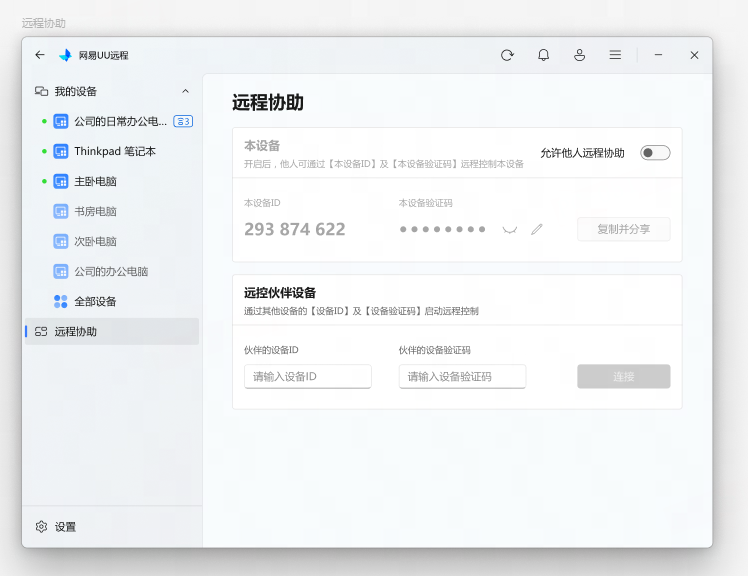Click the 复制并分享 button
Viewport: 748px width, 576px height.
click(x=623, y=229)
